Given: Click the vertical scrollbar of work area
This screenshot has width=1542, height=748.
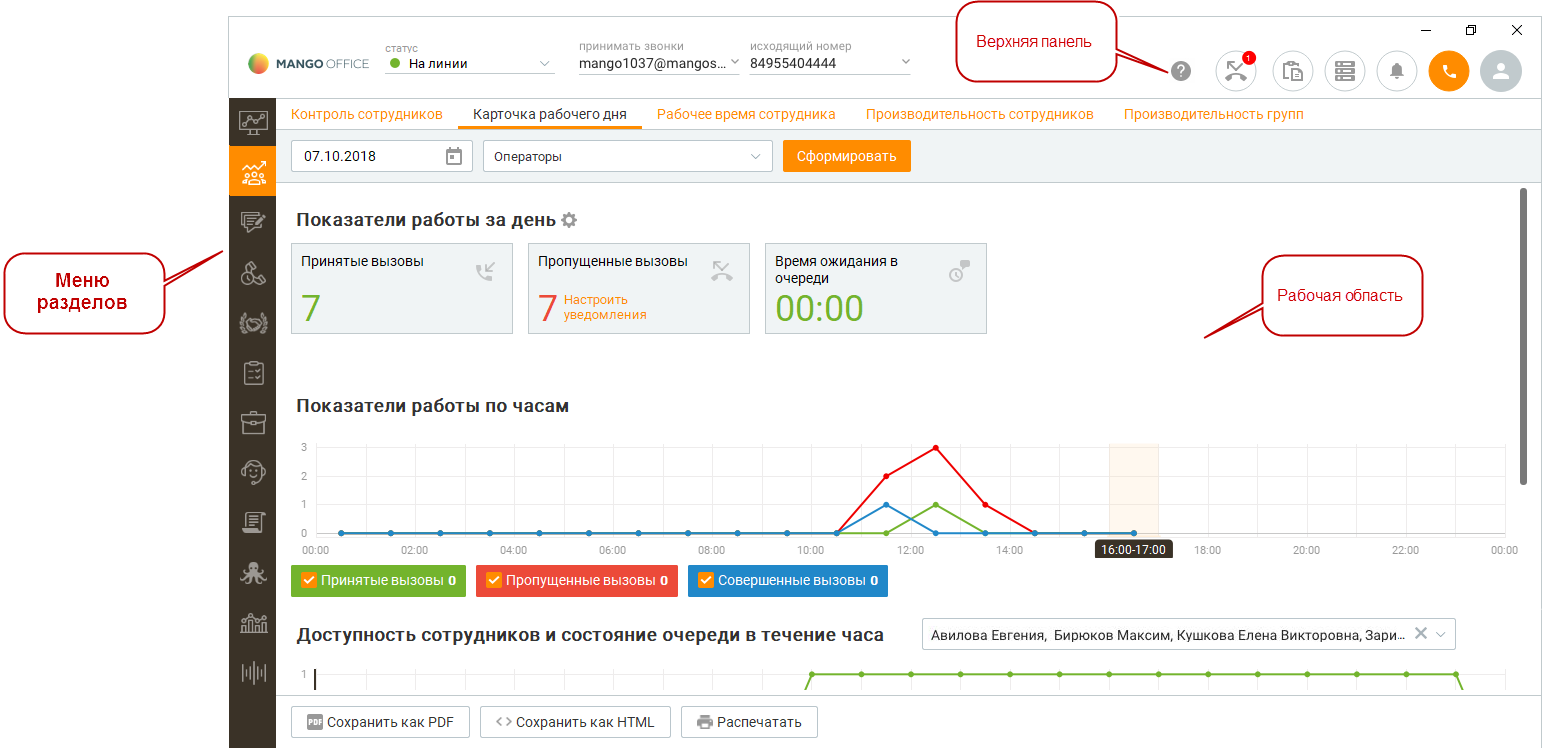Looking at the screenshot, I should (1523, 336).
